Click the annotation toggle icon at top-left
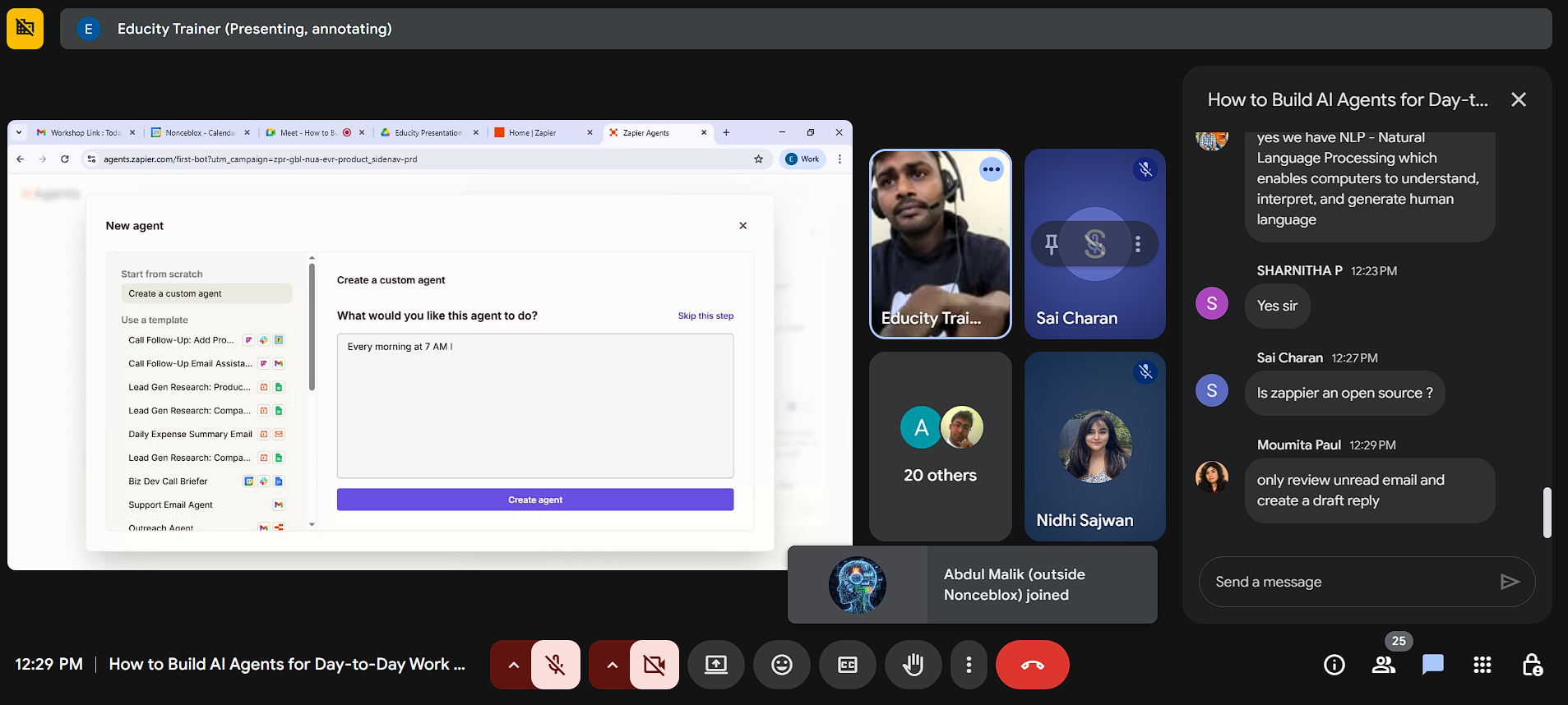The height and width of the screenshot is (705, 1568). [x=25, y=29]
